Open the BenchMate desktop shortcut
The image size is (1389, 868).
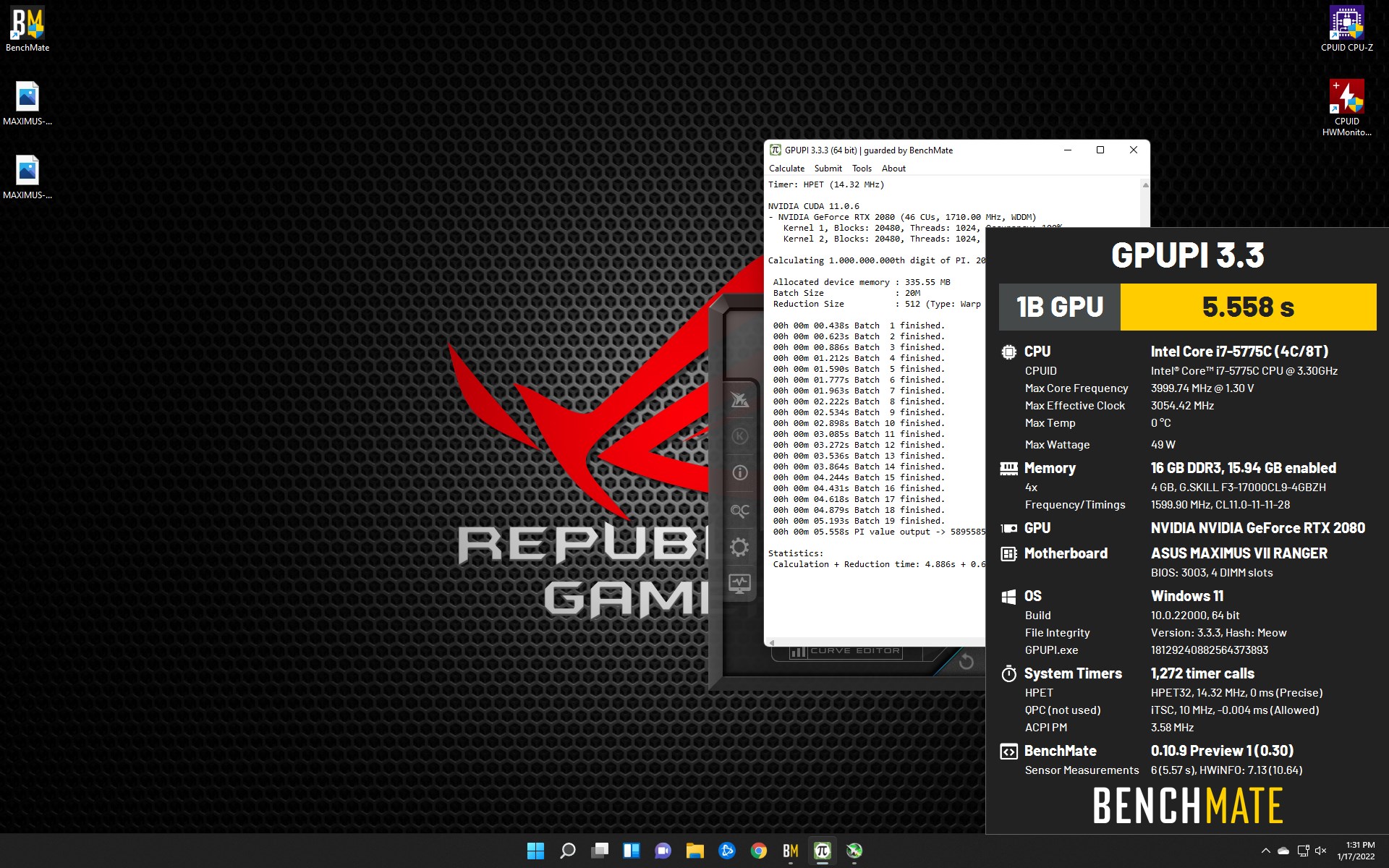[x=27, y=30]
